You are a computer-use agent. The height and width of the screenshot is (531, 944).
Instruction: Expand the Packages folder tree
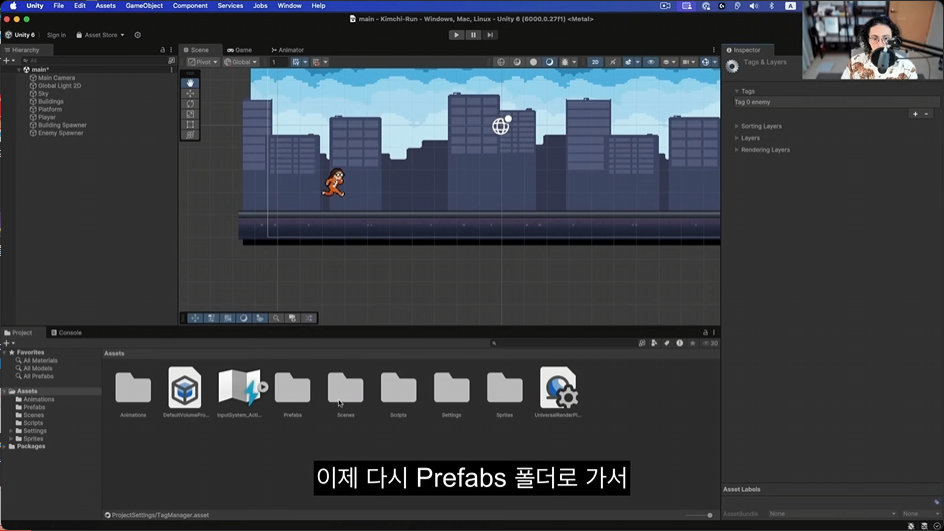[5, 447]
